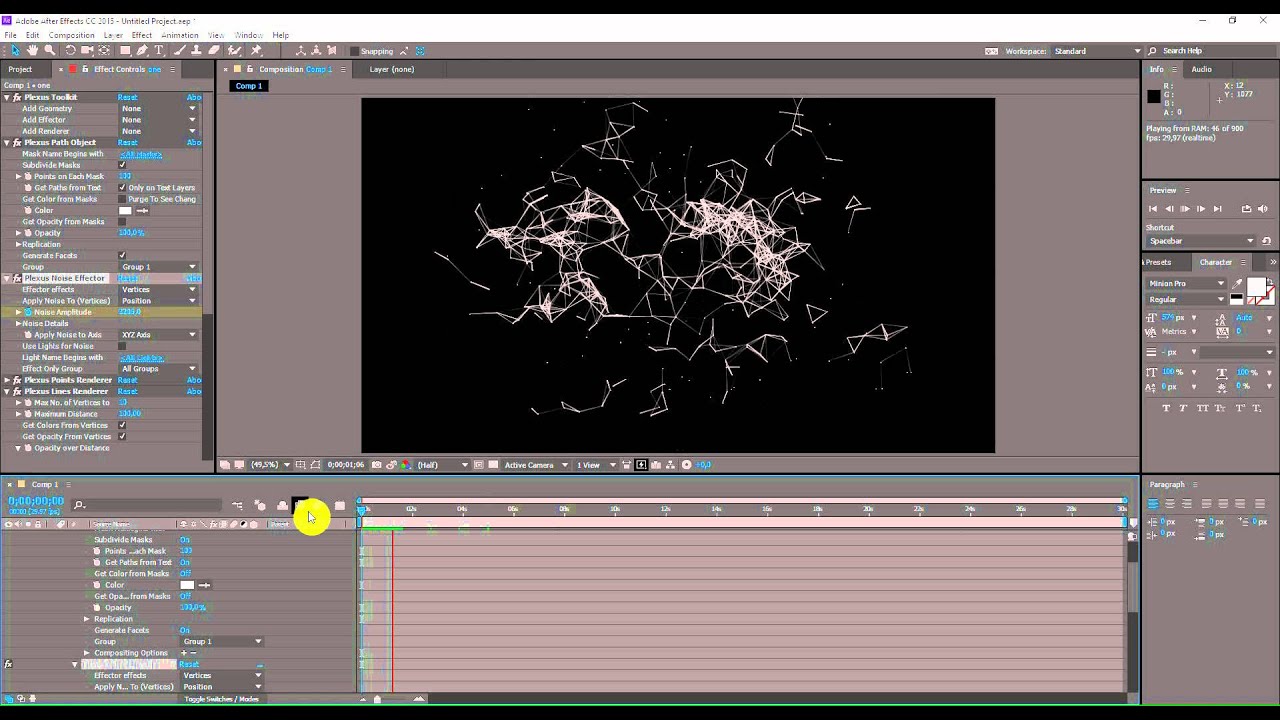
Task: Click Toggle Switches / Modes button
Action: tap(221, 699)
